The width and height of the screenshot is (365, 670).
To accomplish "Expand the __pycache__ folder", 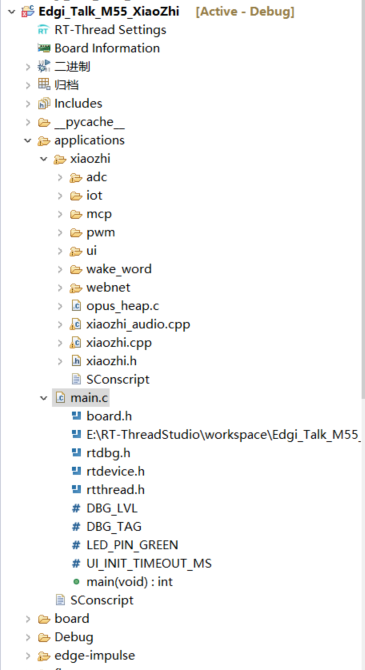I will [x=28, y=122].
